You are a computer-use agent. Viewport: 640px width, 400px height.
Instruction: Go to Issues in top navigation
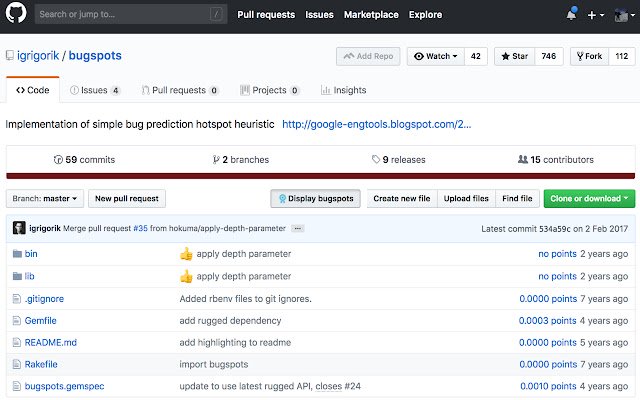[319, 15]
